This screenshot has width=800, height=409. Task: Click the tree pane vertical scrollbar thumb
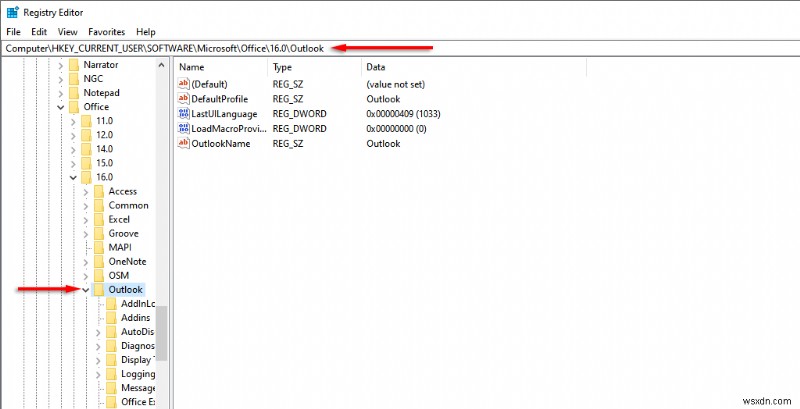161,333
